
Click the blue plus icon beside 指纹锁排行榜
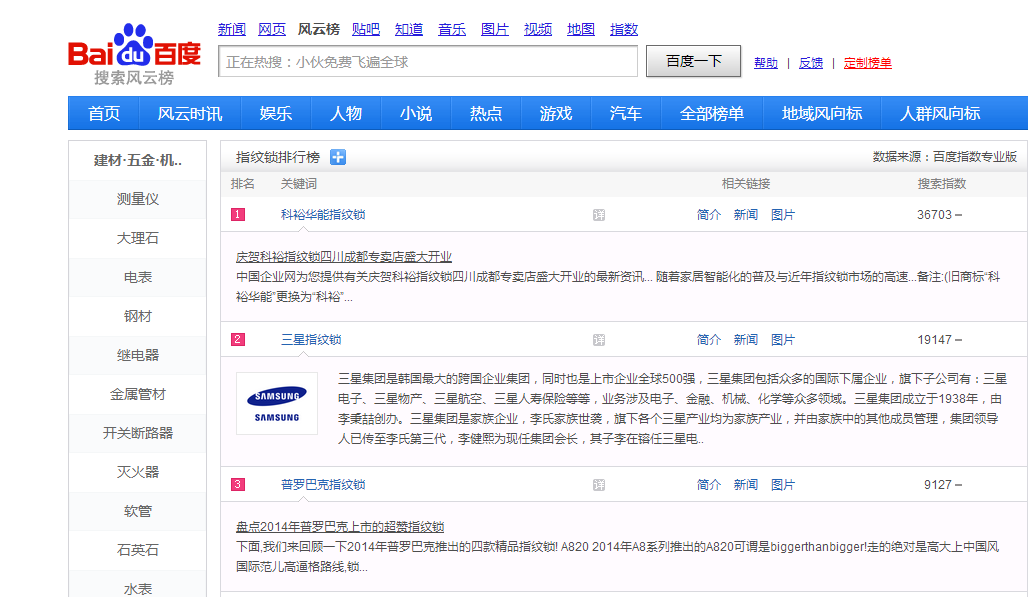[x=338, y=157]
